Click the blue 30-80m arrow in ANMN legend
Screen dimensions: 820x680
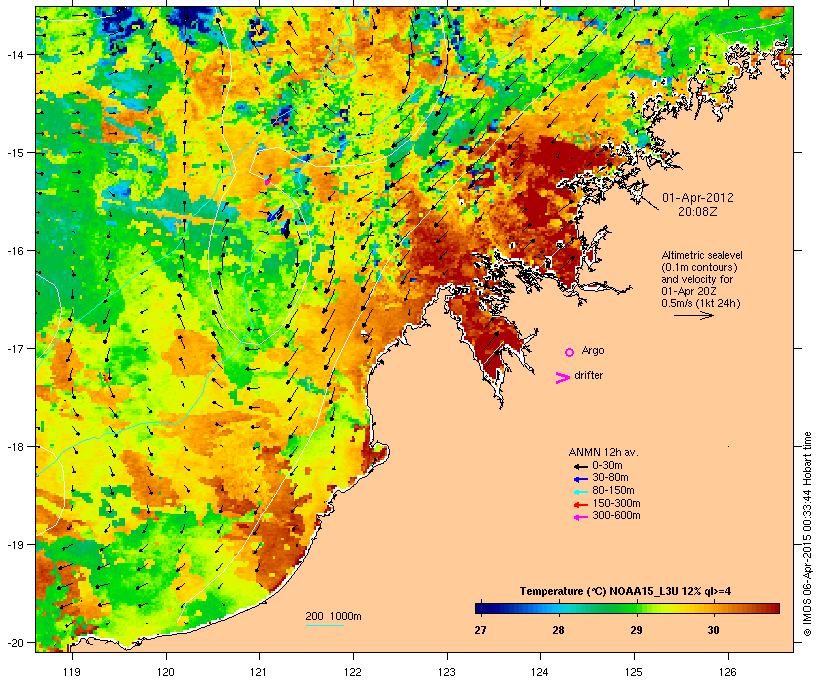(x=580, y=479)
